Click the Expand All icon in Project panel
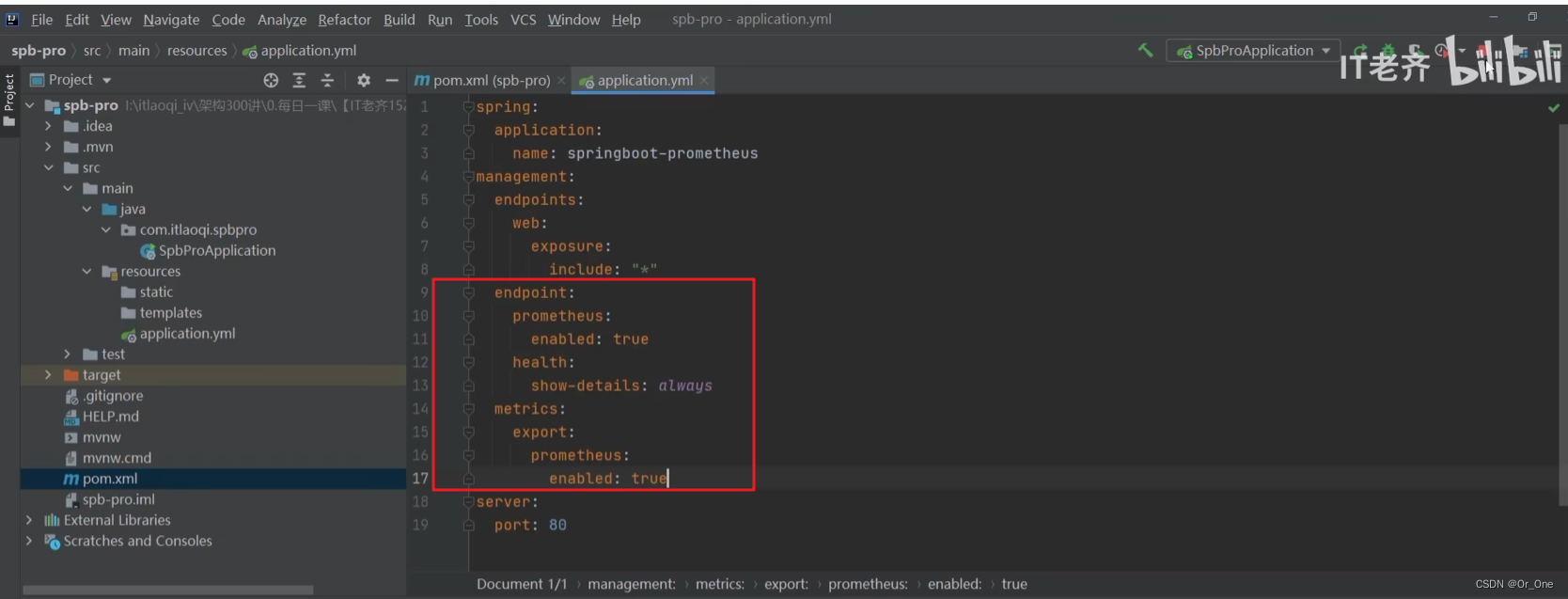The image size is (1568, 599). 299,80
